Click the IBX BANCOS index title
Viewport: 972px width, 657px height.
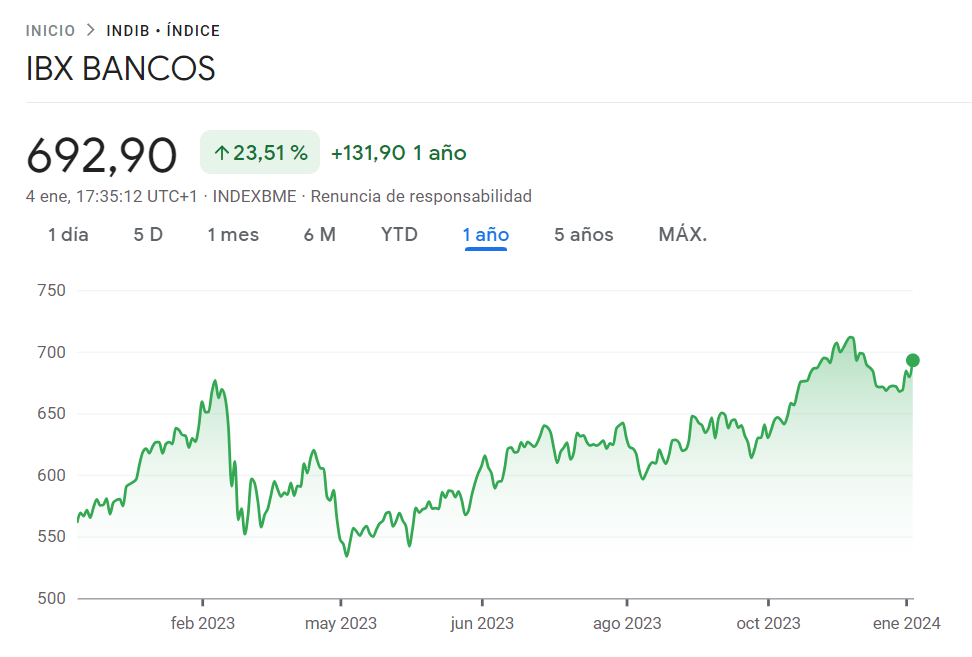click(x=120, y=68)
